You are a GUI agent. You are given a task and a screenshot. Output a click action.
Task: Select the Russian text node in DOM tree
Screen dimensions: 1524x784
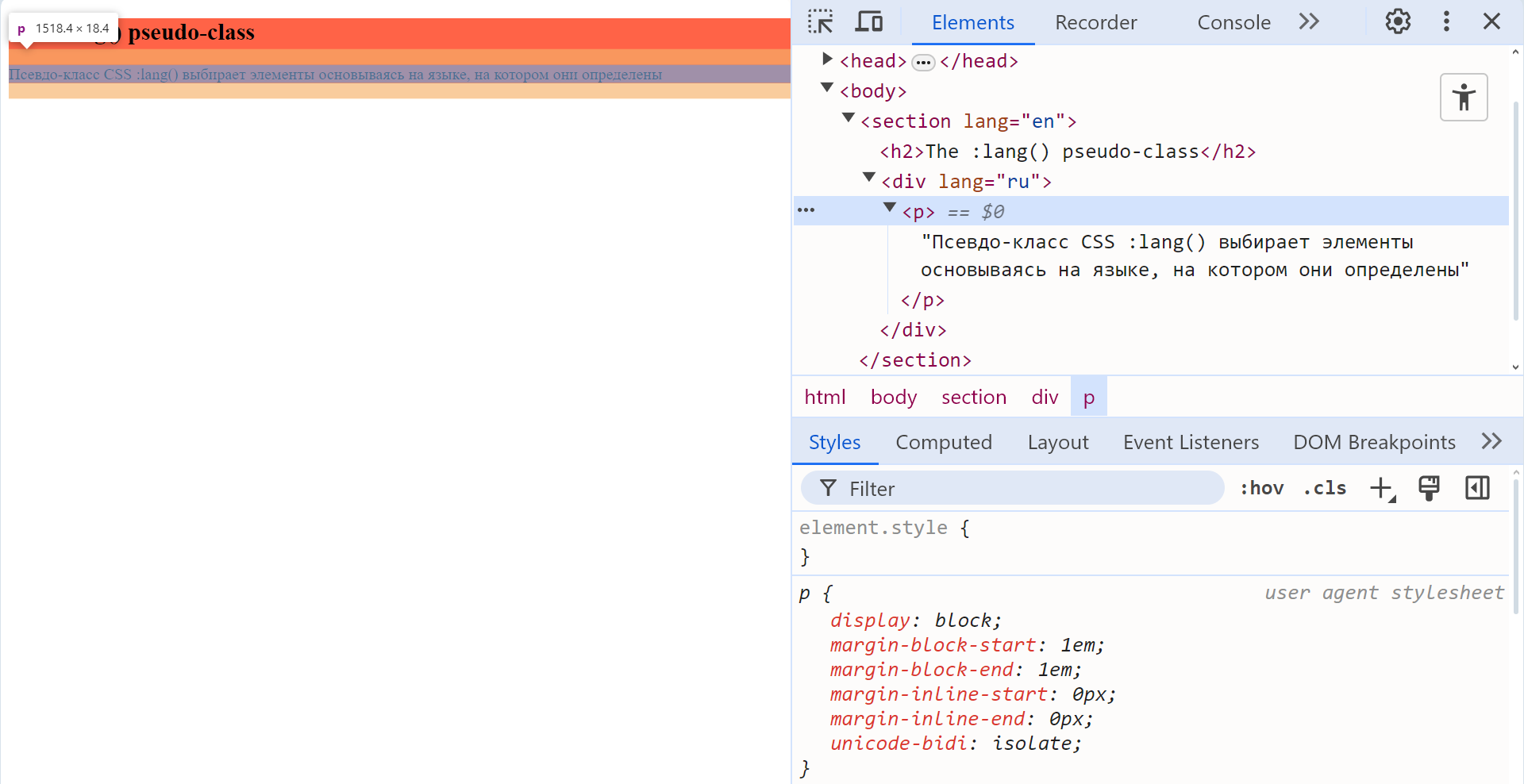point(1195,256)
